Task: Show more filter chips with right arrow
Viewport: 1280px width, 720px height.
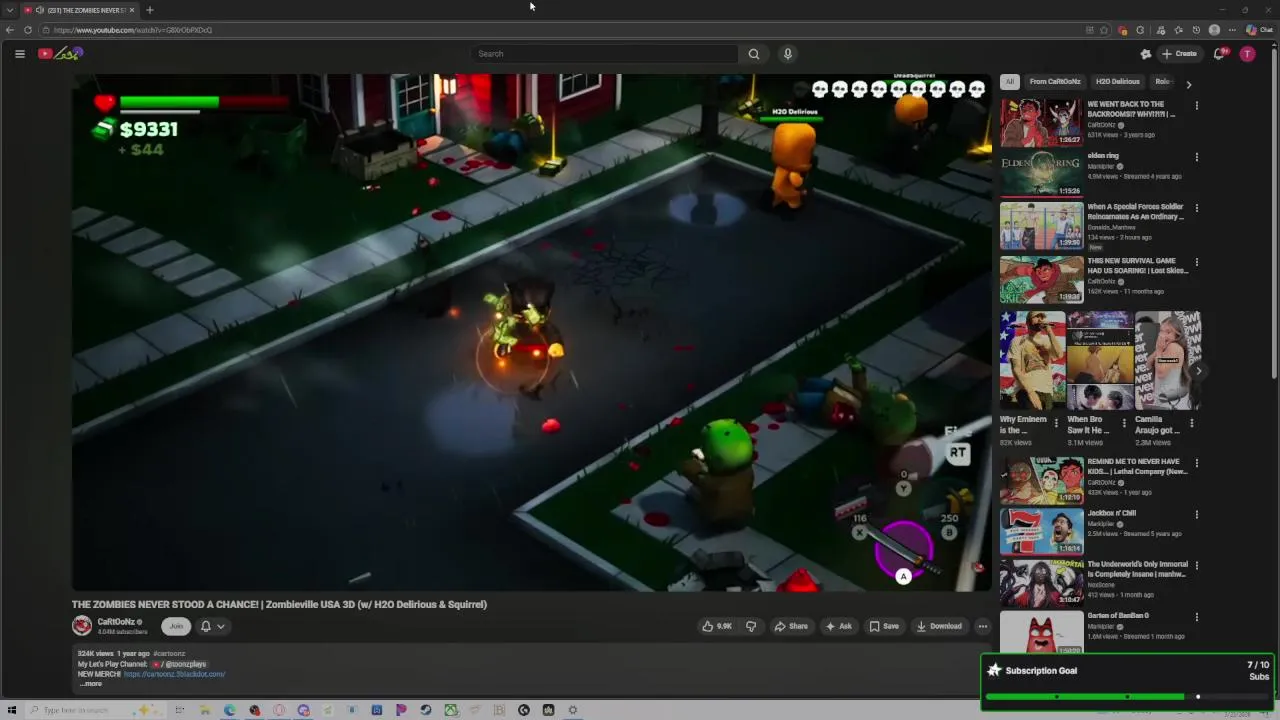Action: [1188, 84]
